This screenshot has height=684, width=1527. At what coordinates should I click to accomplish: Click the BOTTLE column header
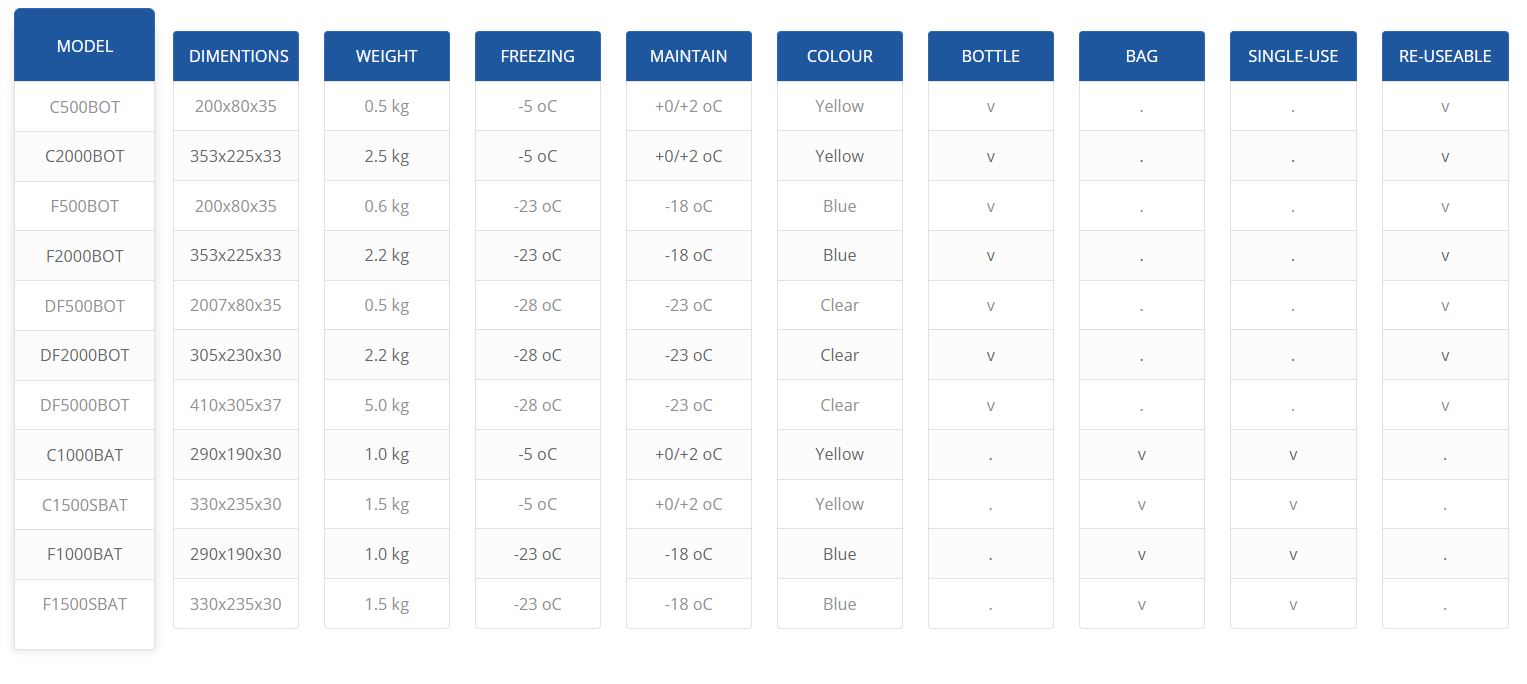click(x=990, y=56)
